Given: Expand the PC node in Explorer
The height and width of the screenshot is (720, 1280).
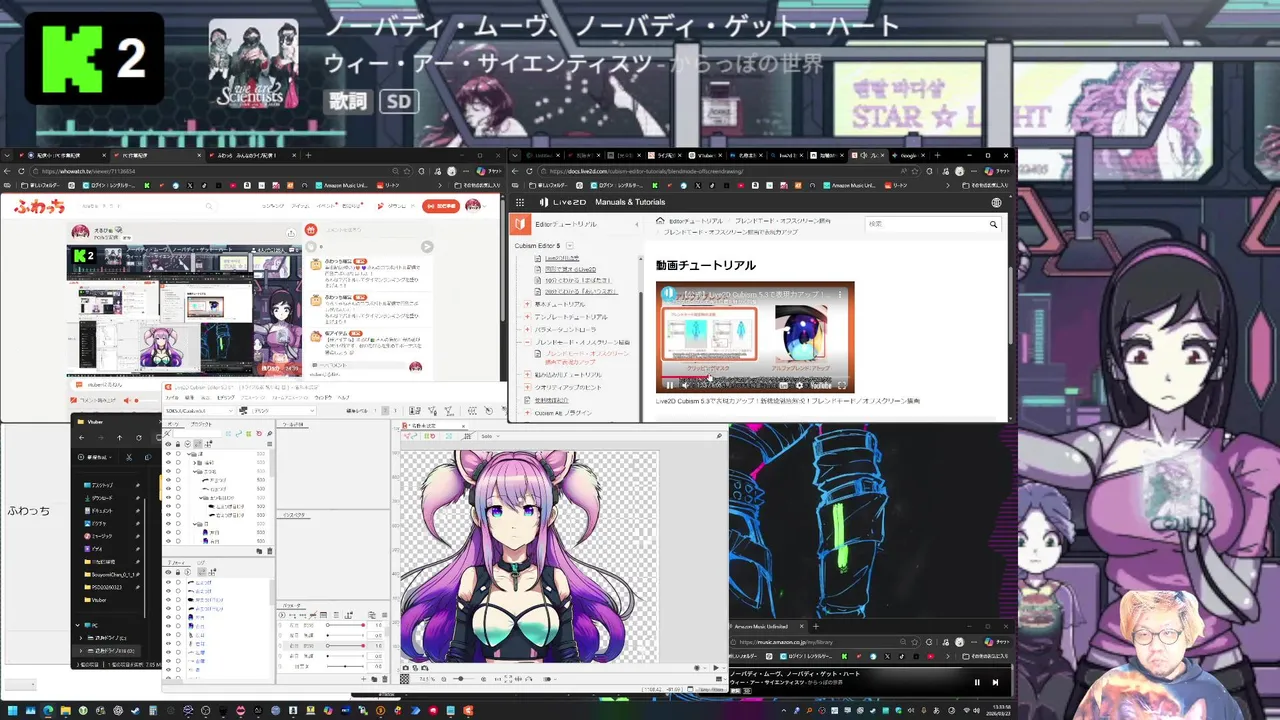Looking at the screenshot, I should pos(78,625).
